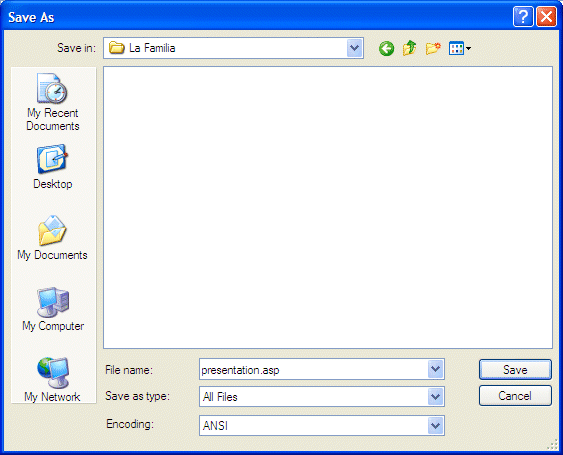Click the Save button
The image size is (563, 455).
tap(515, 370)
